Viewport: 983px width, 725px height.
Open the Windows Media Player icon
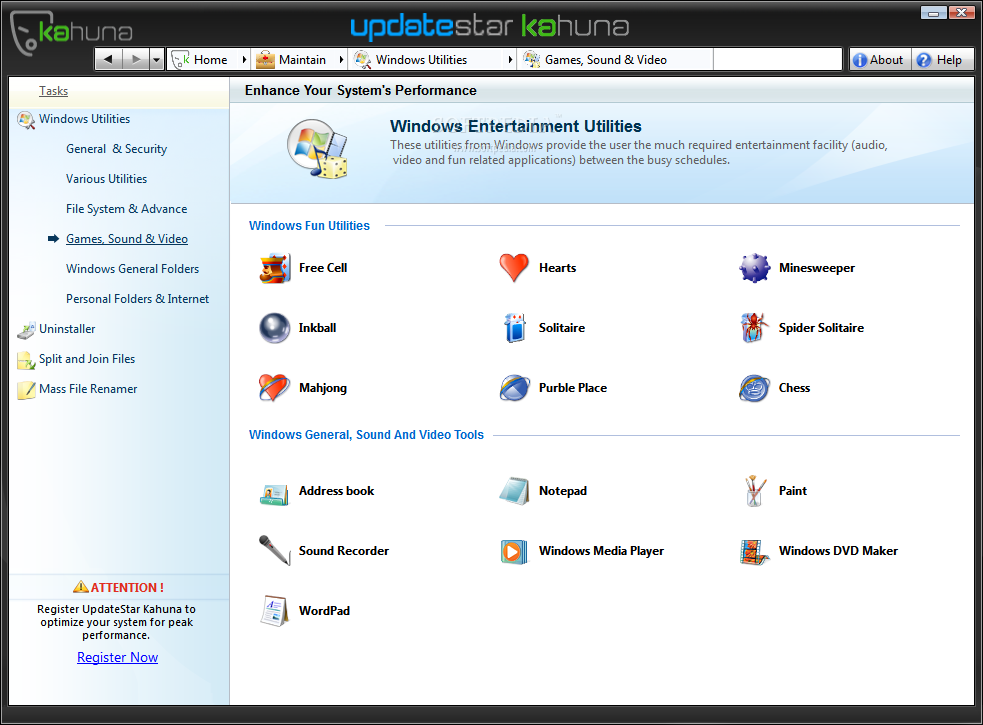[514, 552]
